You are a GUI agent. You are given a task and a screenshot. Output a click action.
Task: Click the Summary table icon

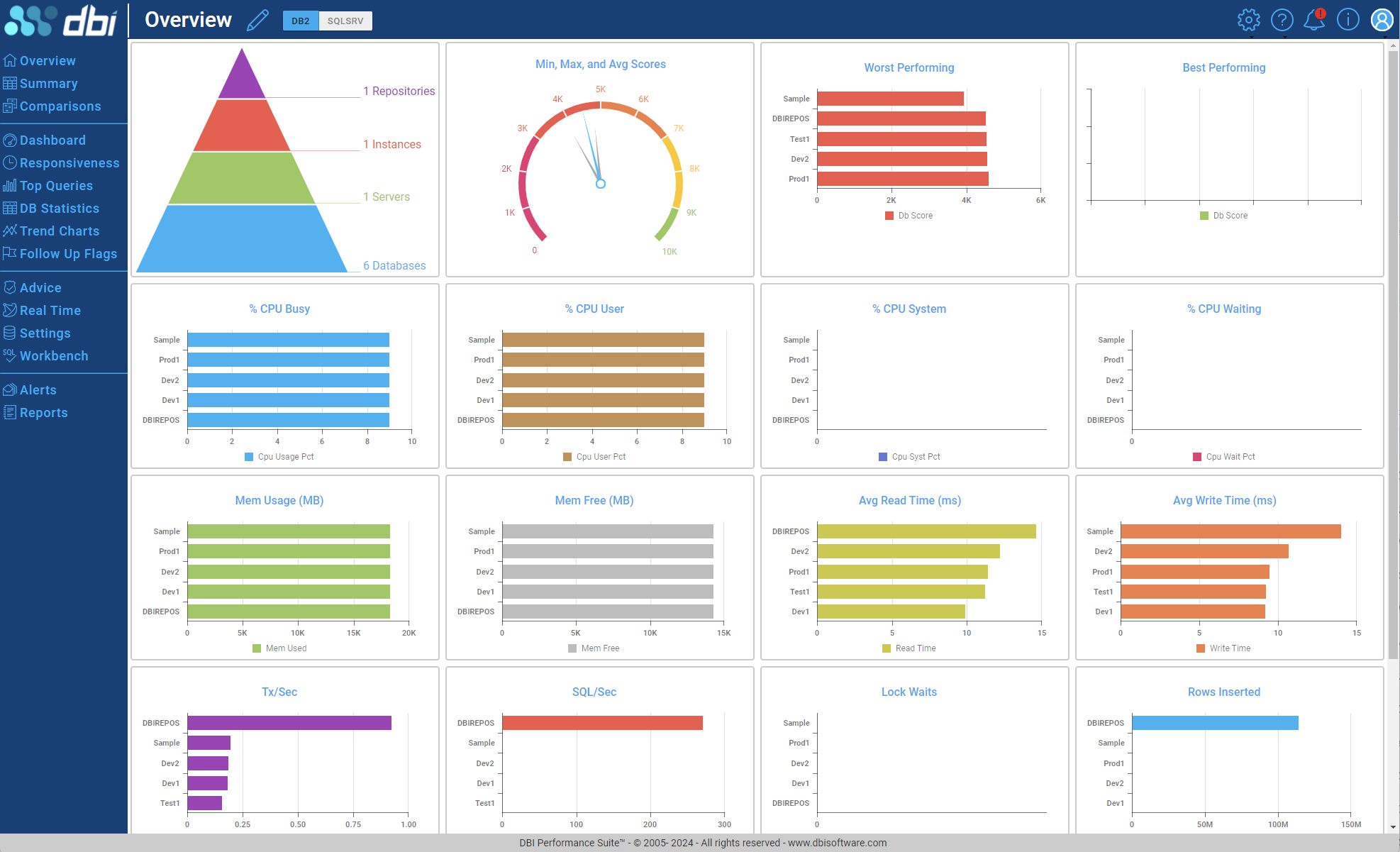pos(9,83)
